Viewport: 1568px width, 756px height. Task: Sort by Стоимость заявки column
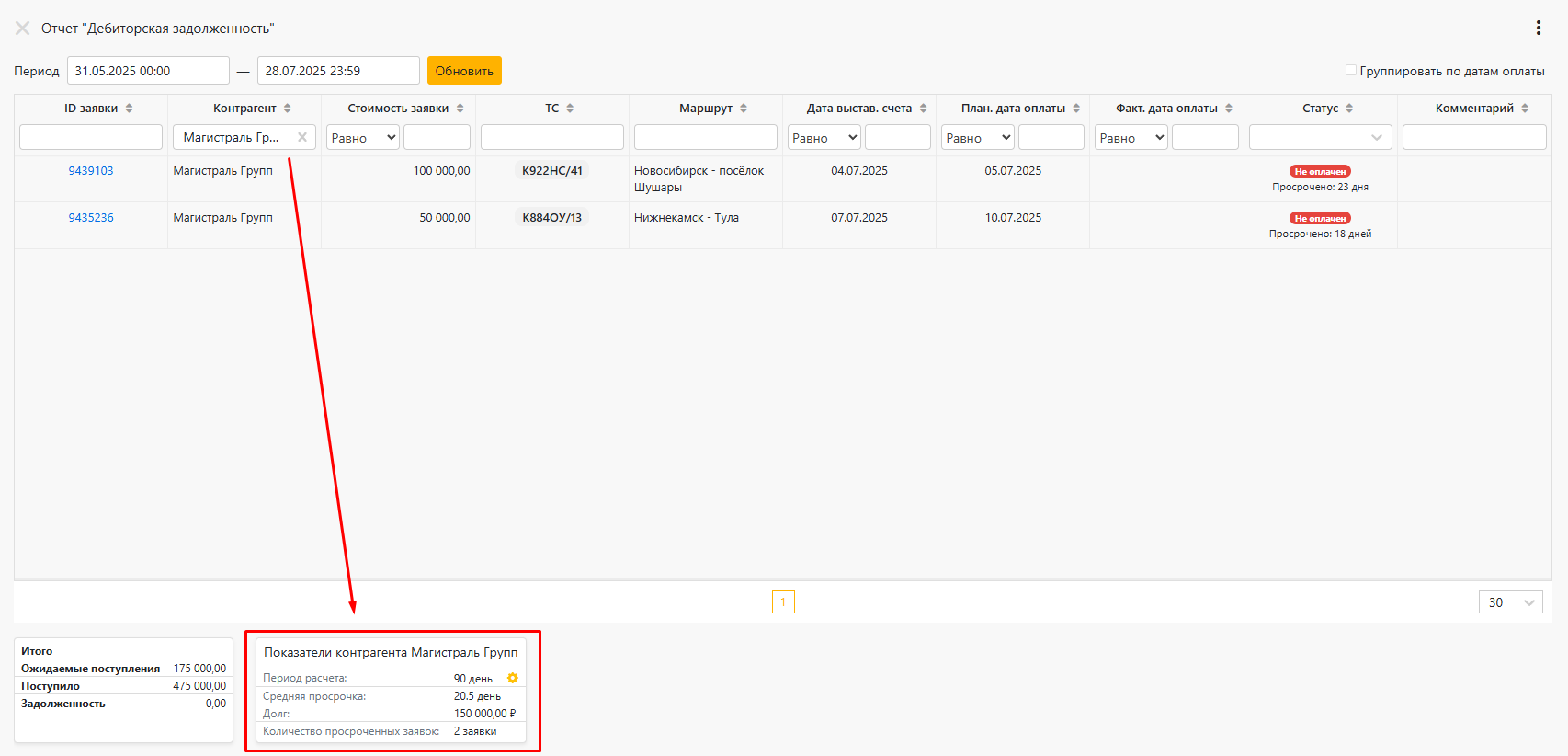[x=460, y=109]
